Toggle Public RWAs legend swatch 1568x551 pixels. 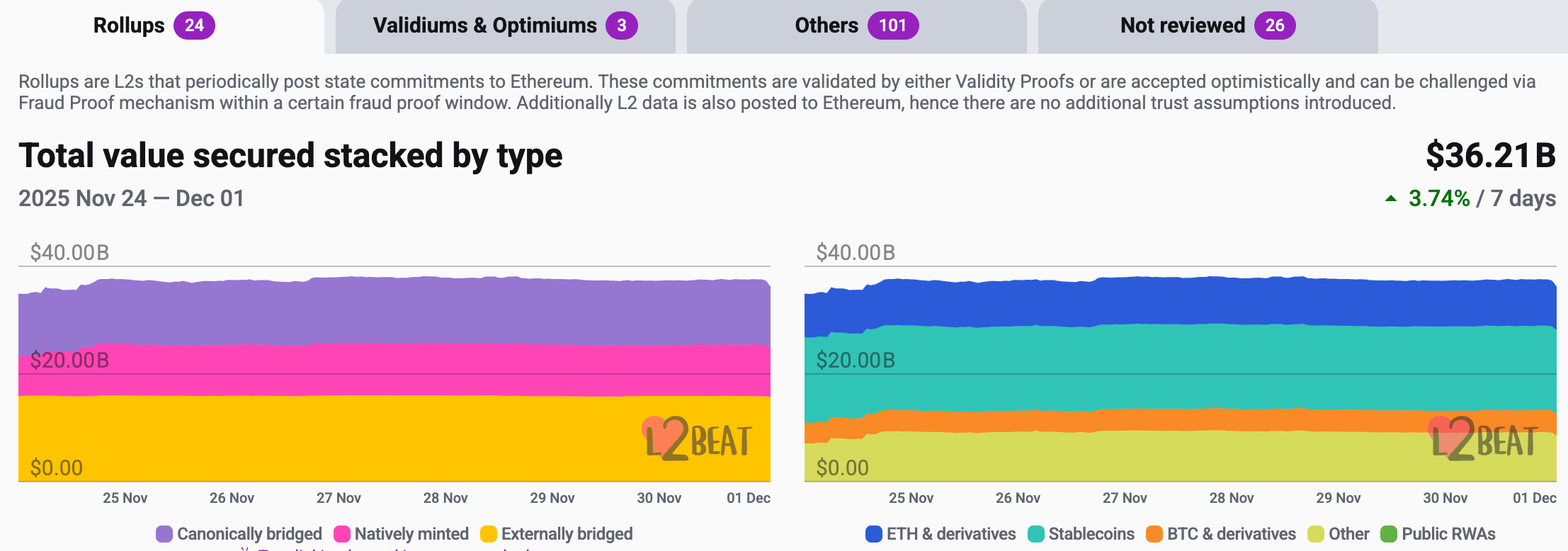tap(1389, 534)
